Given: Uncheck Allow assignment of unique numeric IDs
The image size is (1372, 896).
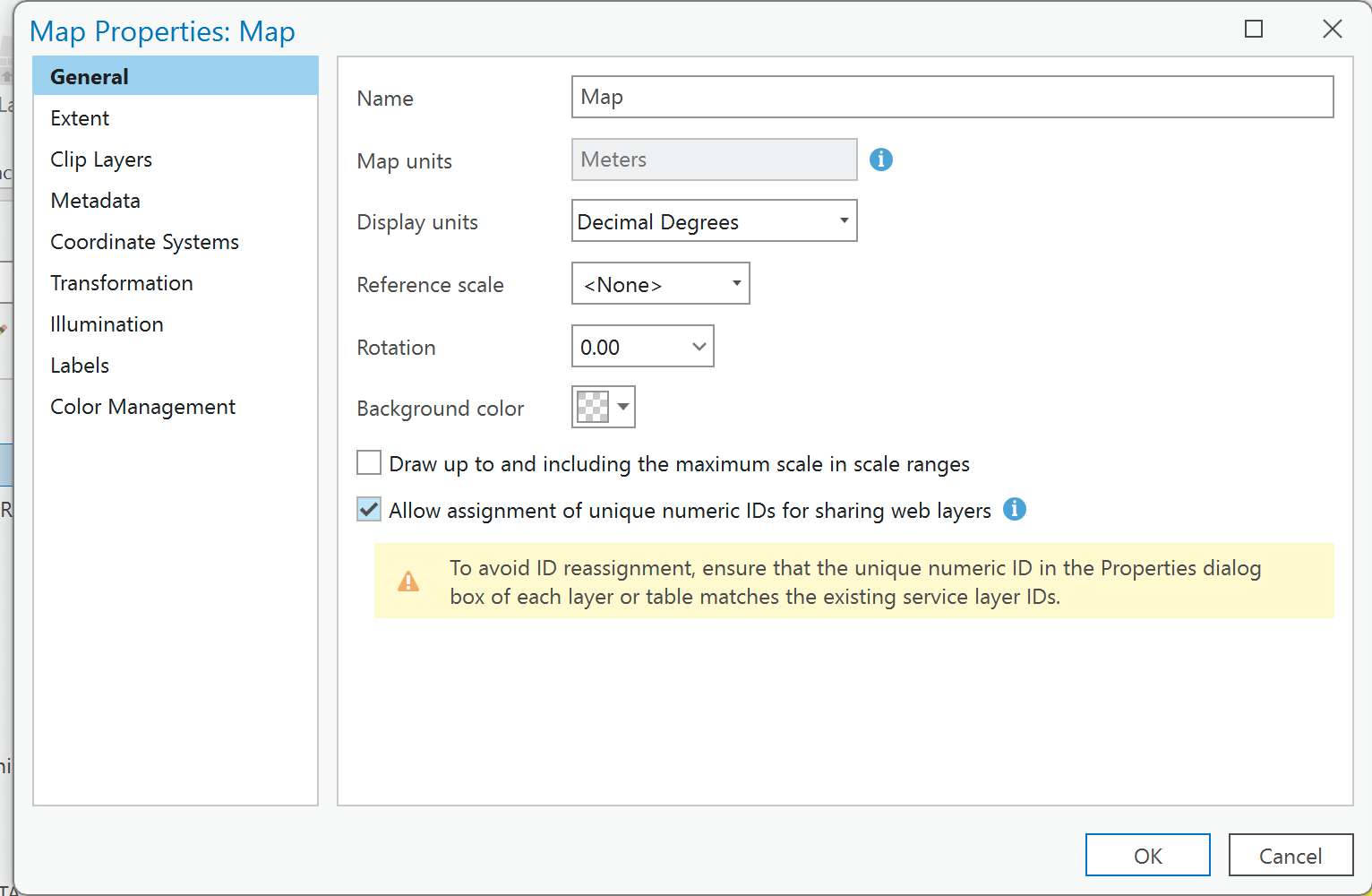Looking at the screenshot, I should tap(369, 510).
